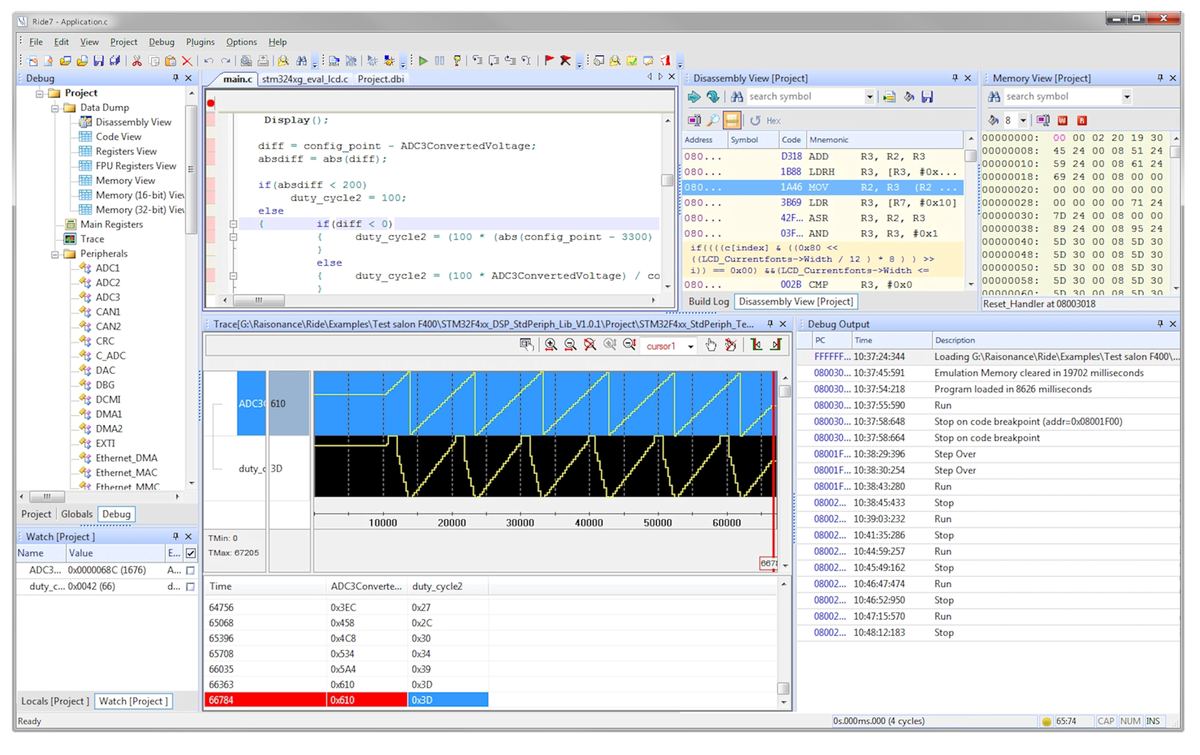The image size is (1200, 755).
Task: Click the blue save icon in Disassembly View
Action: click(927, 97)
